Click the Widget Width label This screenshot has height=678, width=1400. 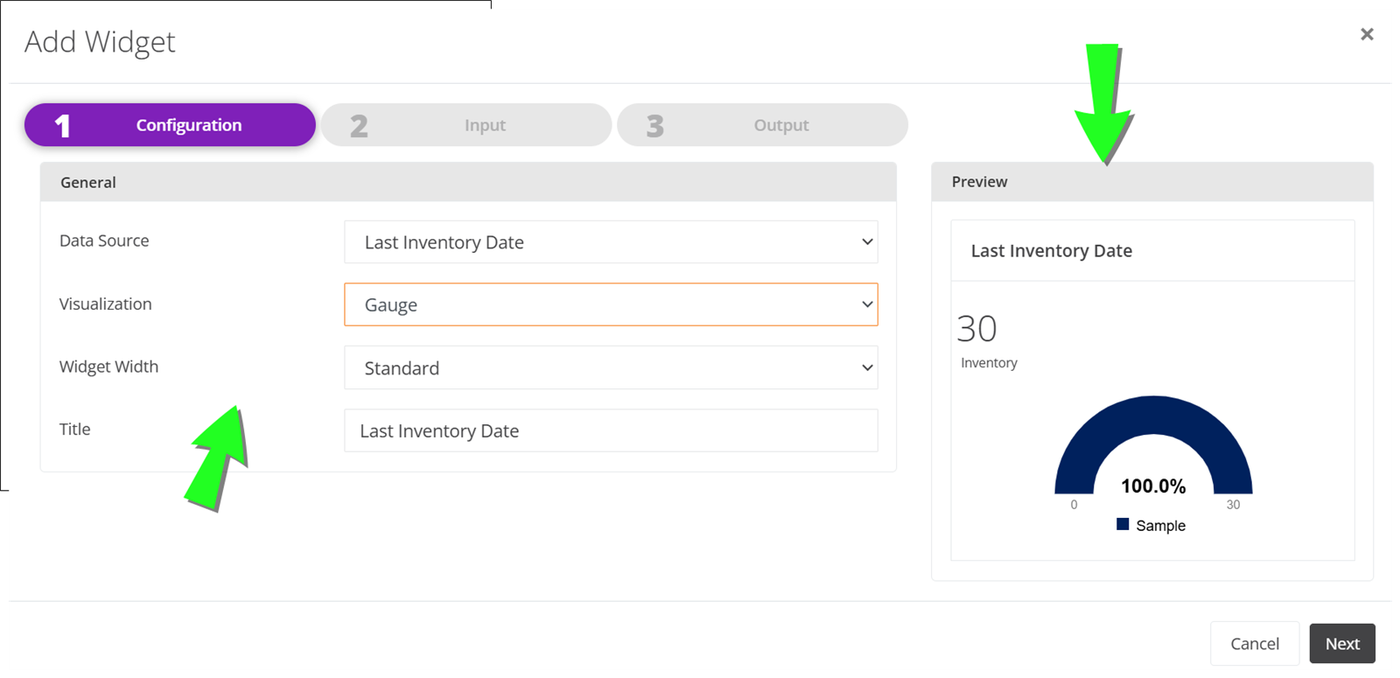[108, 367]
